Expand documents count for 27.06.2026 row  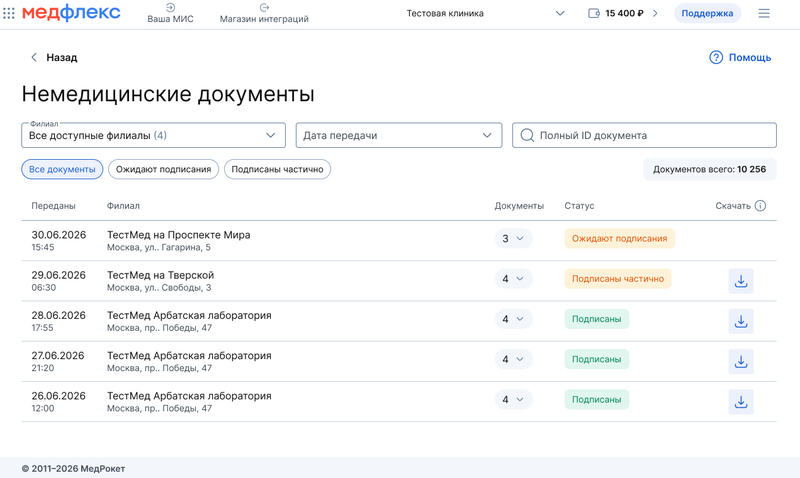click(513, 359)
